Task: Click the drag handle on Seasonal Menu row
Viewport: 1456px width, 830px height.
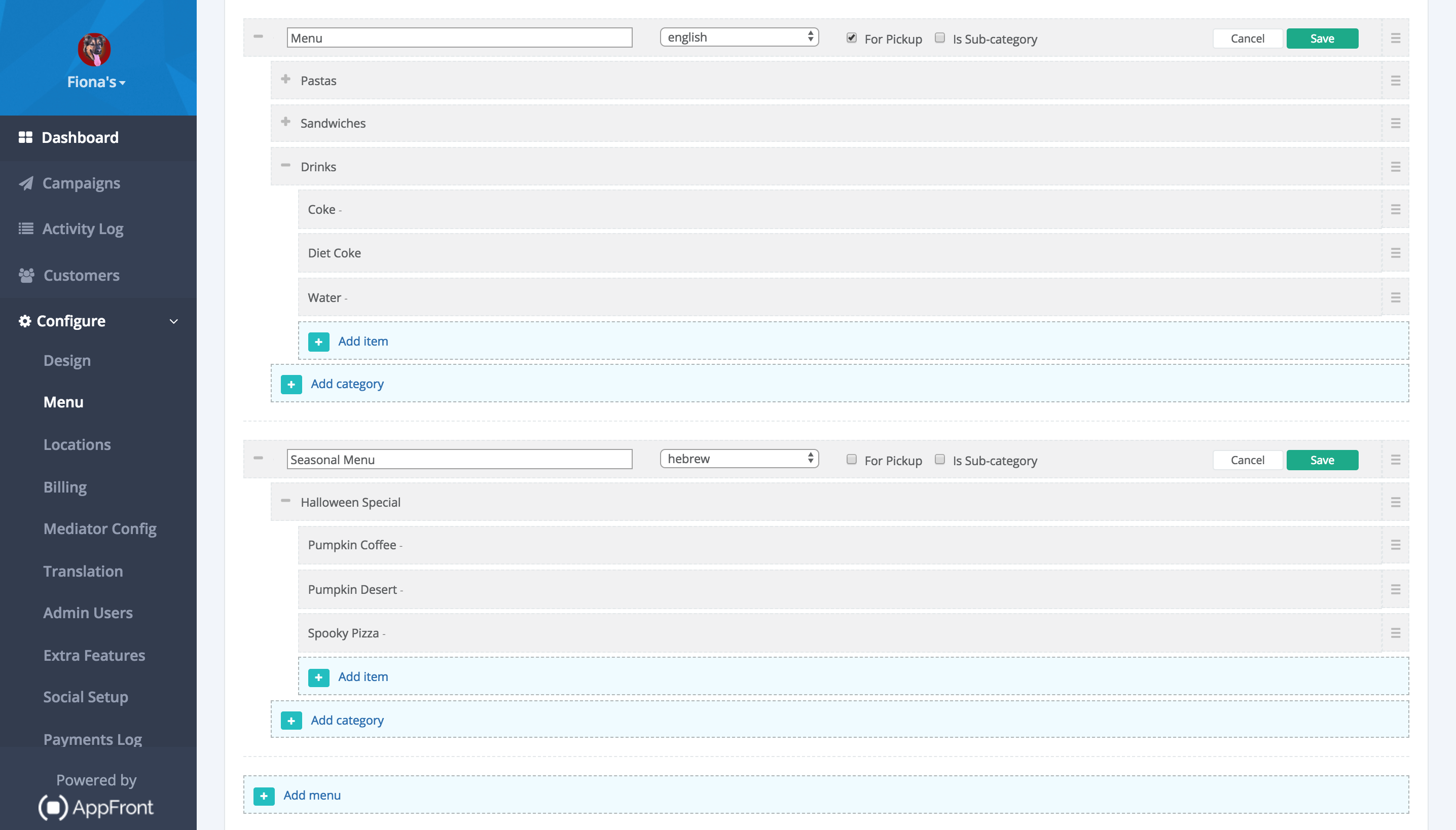Action: [x=1395, y=460]
